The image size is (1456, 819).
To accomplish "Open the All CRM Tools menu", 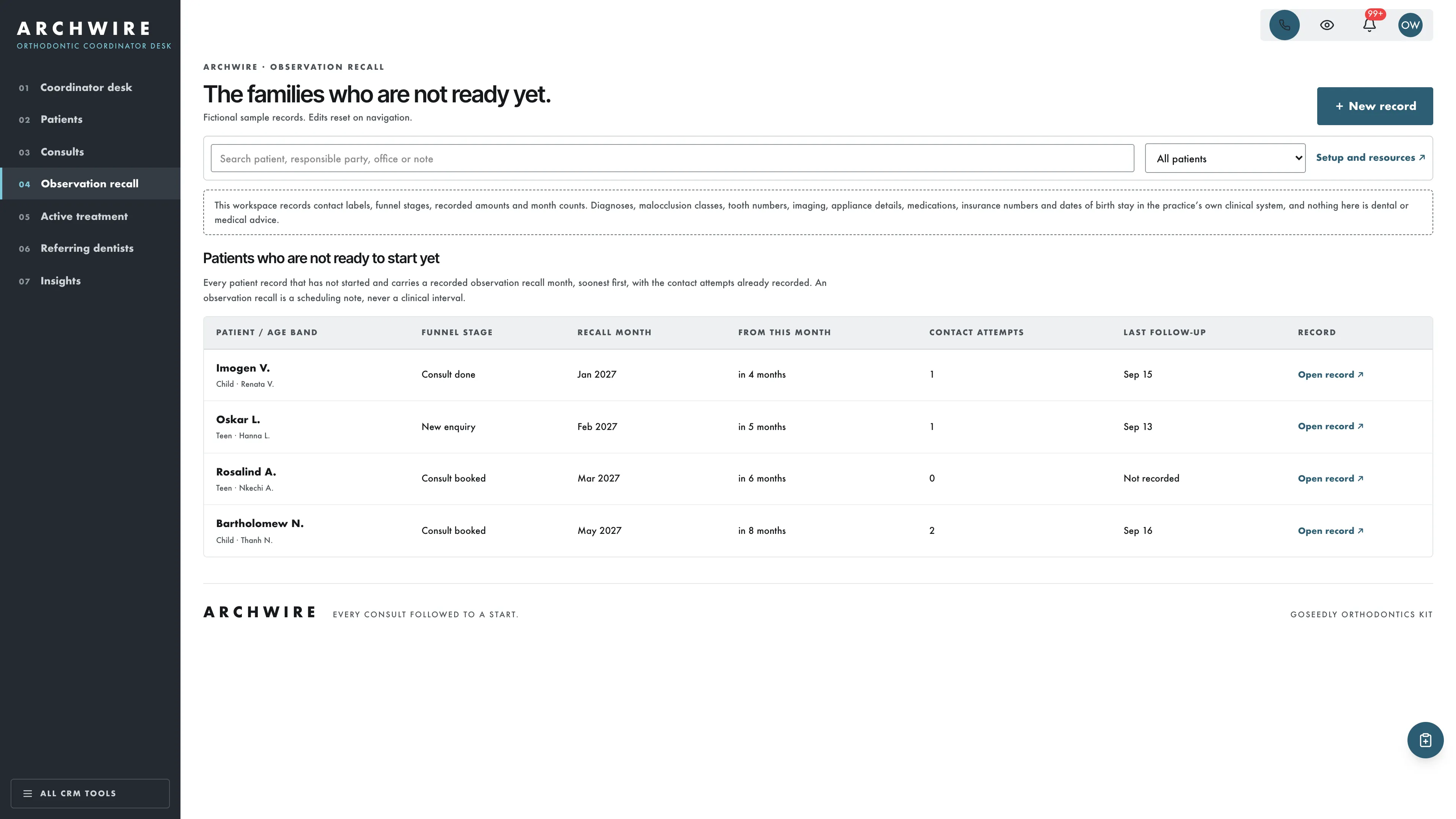I will (90, 793).
